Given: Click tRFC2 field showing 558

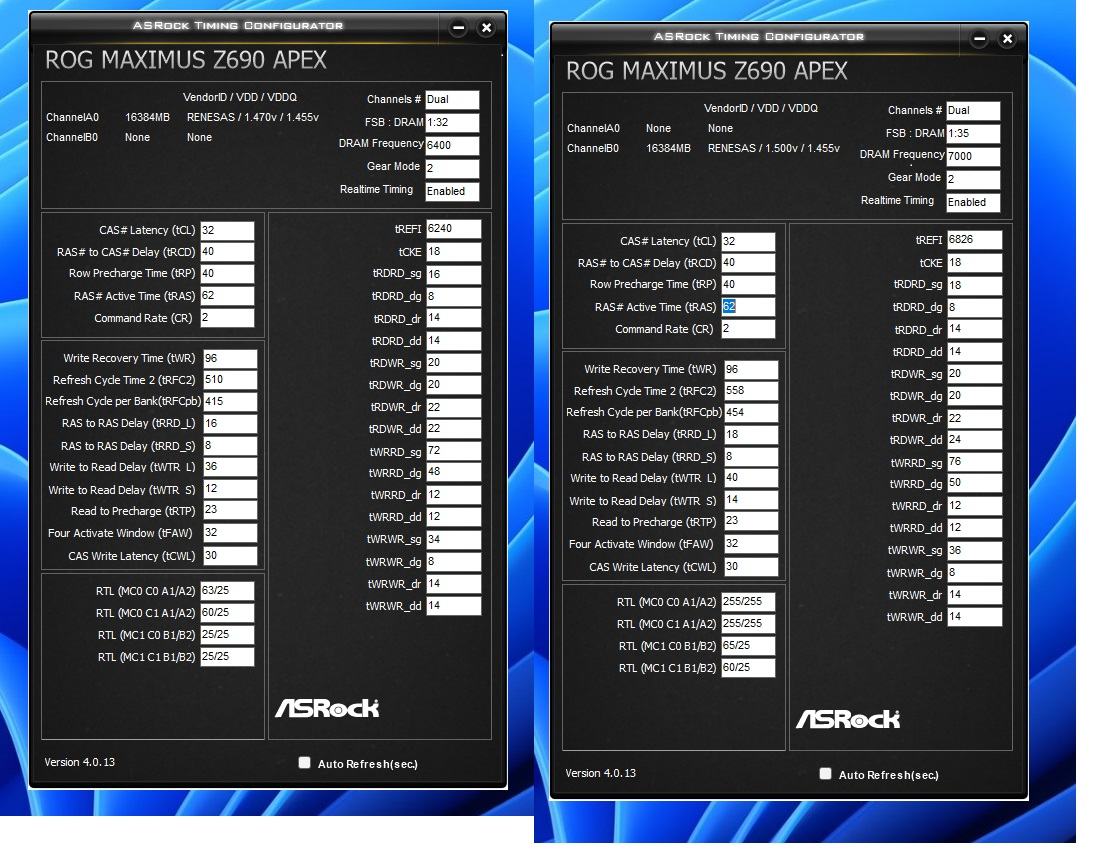Looking at the screenshot, I should pos(751,391).
